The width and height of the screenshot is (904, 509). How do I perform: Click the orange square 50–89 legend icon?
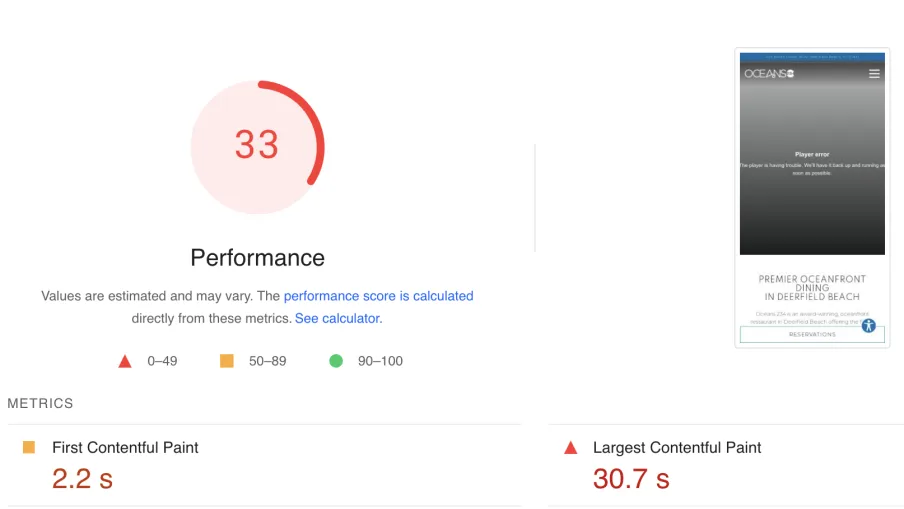tap(227, 361)
